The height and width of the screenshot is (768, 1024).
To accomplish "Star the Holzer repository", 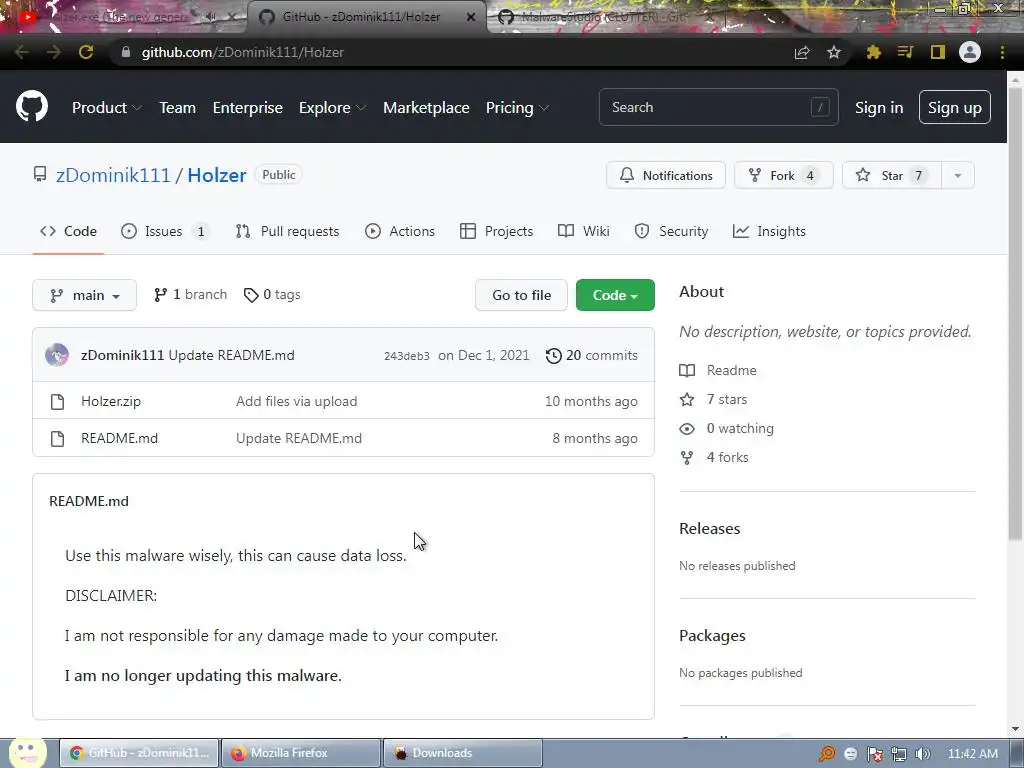I will [x=891, y=176].
